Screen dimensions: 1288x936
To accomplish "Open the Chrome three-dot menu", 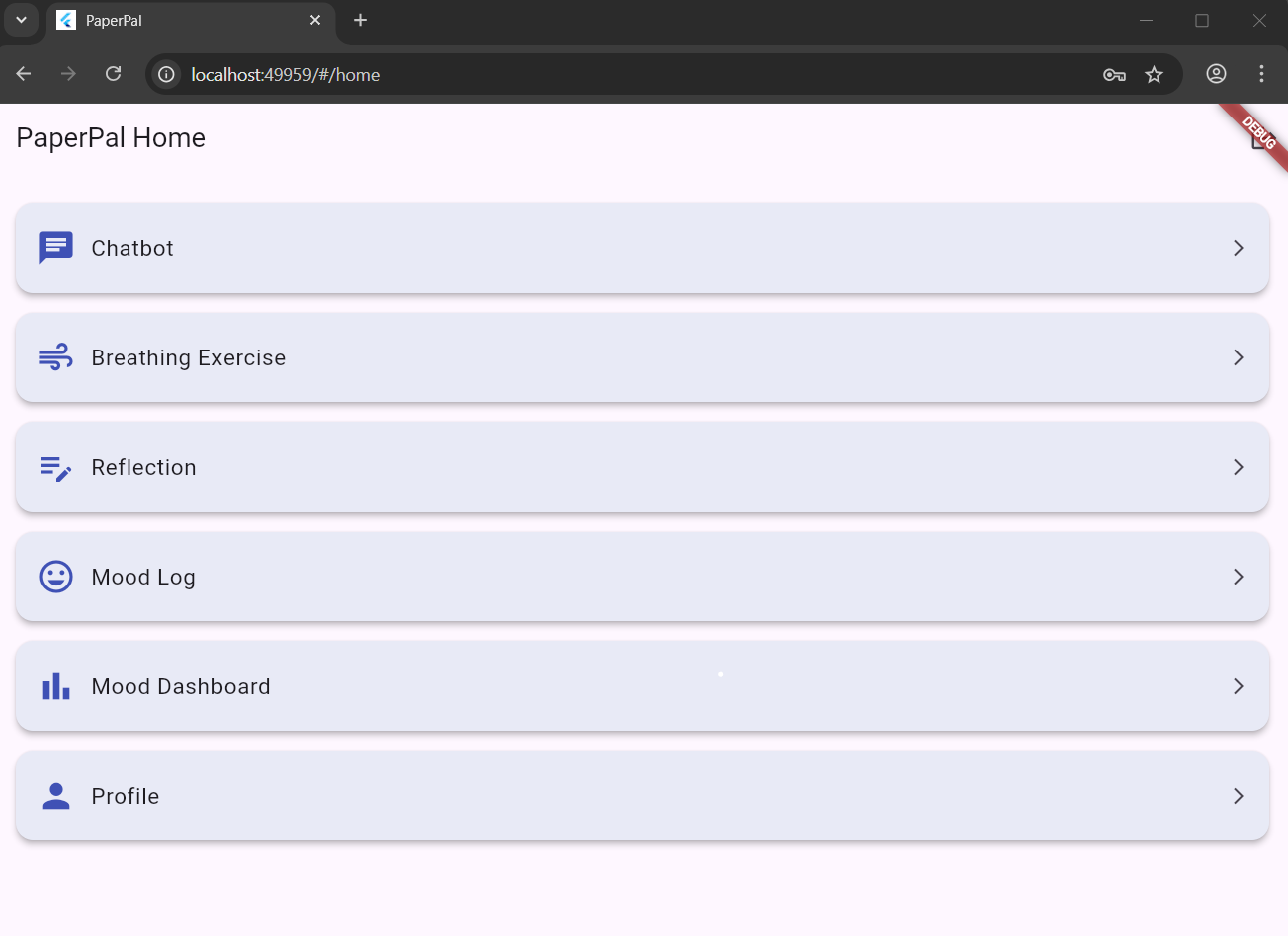I will pos(1261,74).
